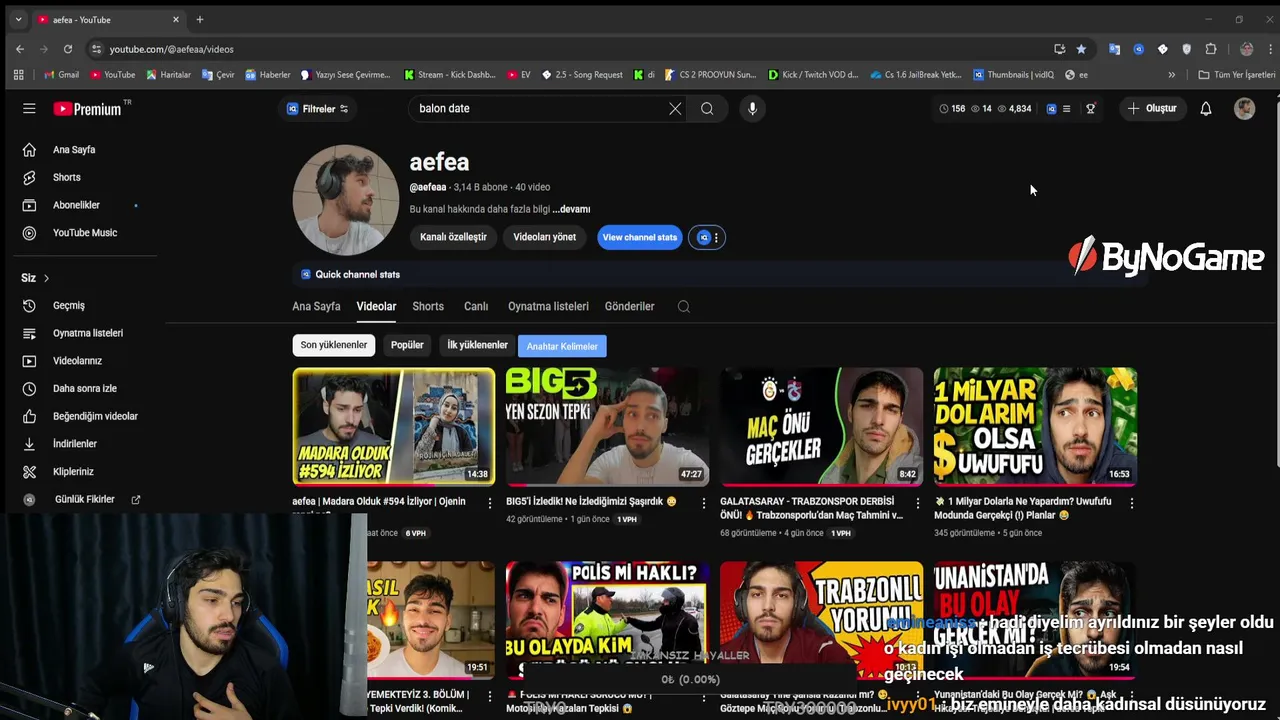Switch to the Oynatma listeleri channel tab
Image resolution: width=1280 pixels, height=720 pixels.
(548, 306)
